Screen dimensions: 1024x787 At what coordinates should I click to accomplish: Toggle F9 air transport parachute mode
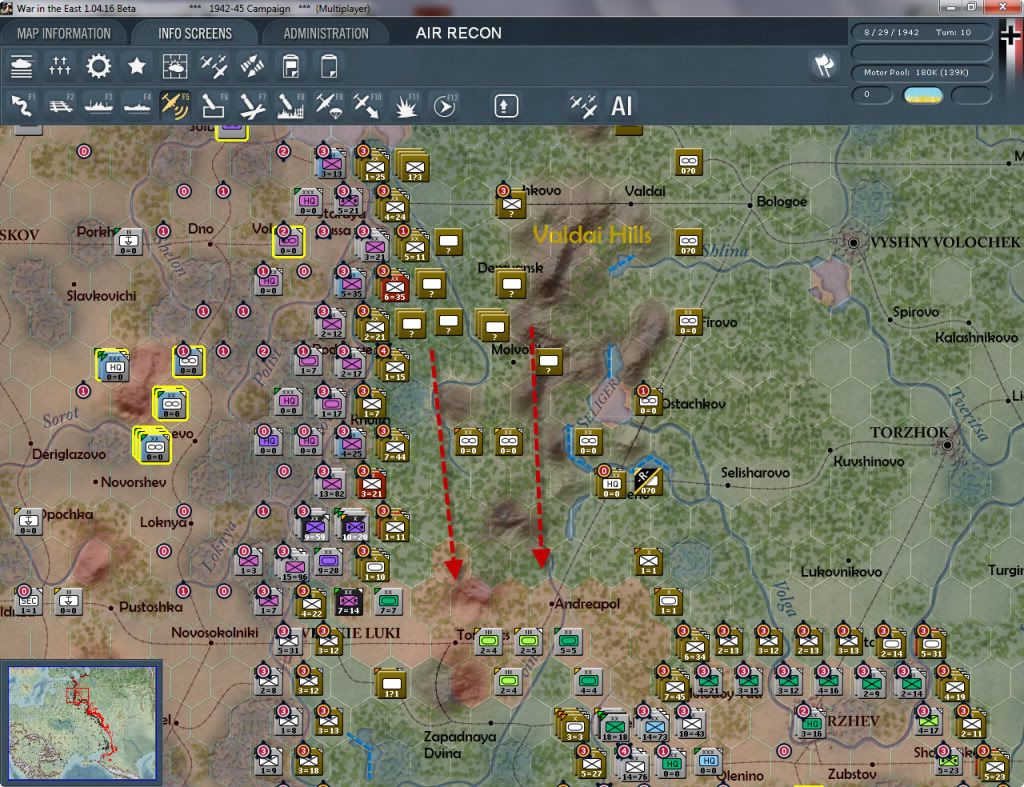coord(329,105)
